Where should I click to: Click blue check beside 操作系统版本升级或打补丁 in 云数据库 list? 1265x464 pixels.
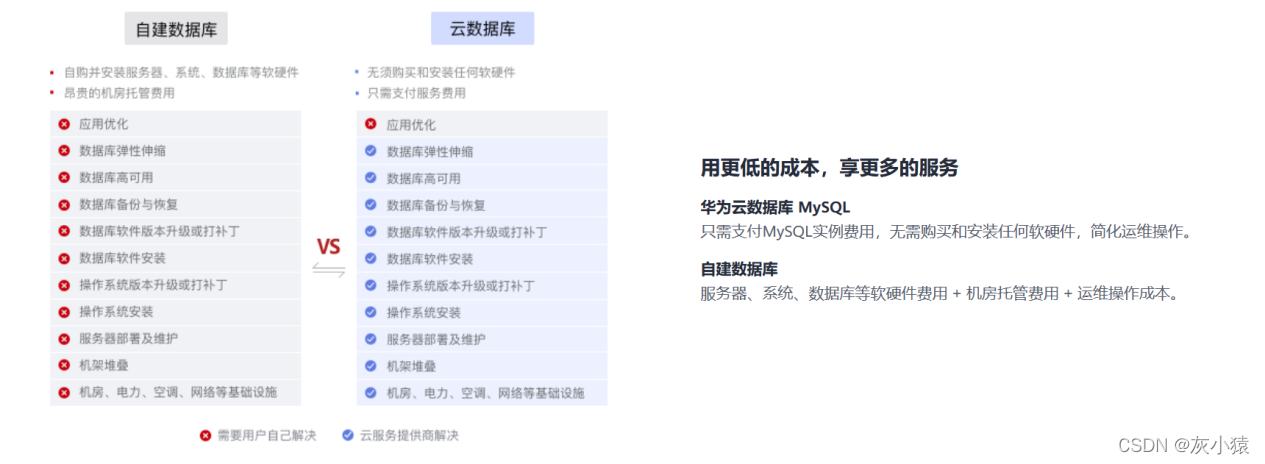point(371,286)
